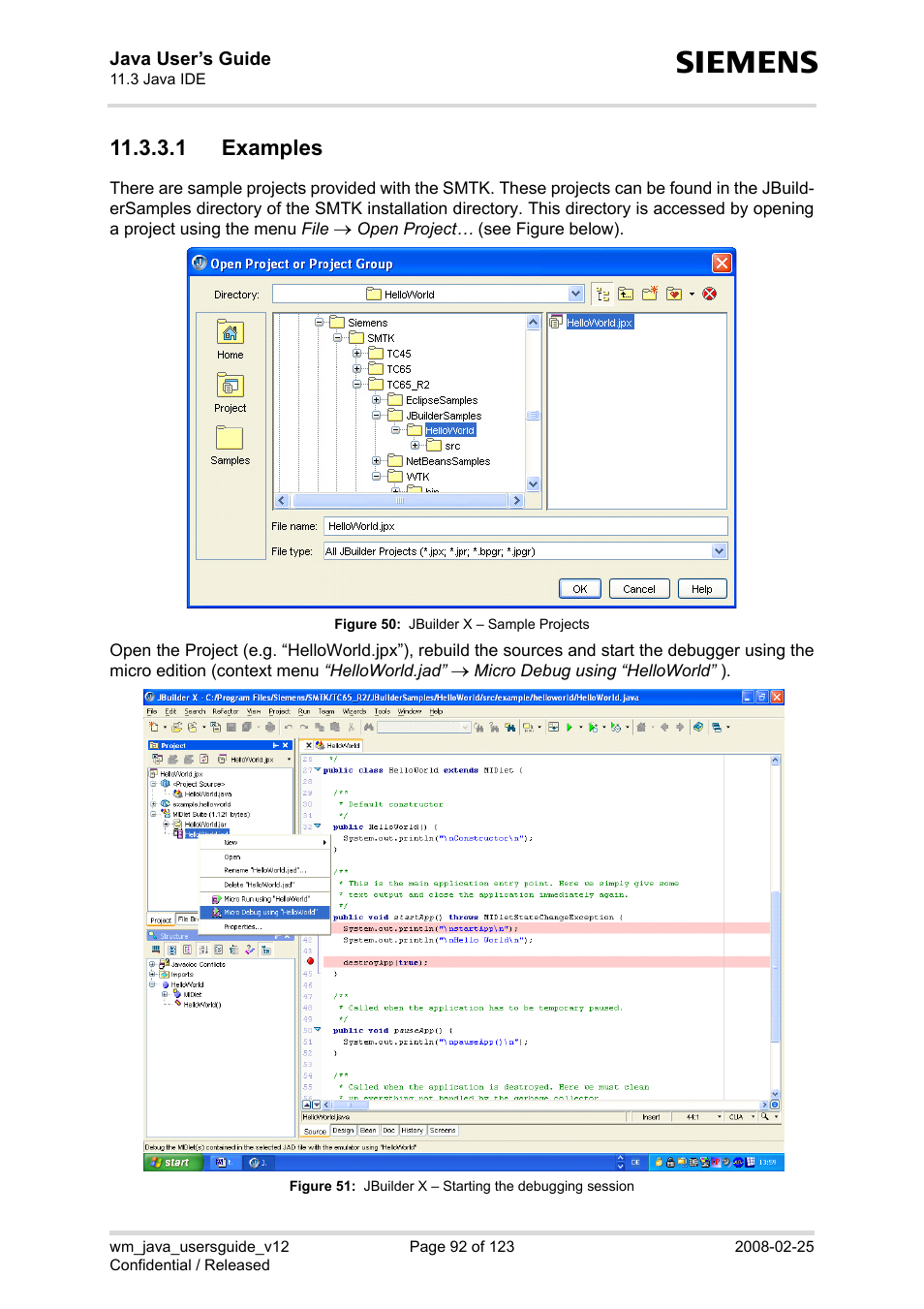The width and height of the screenshot is (924, 1309).
Task: Open the File menu in JBuilder X
Action: (152, 711)
